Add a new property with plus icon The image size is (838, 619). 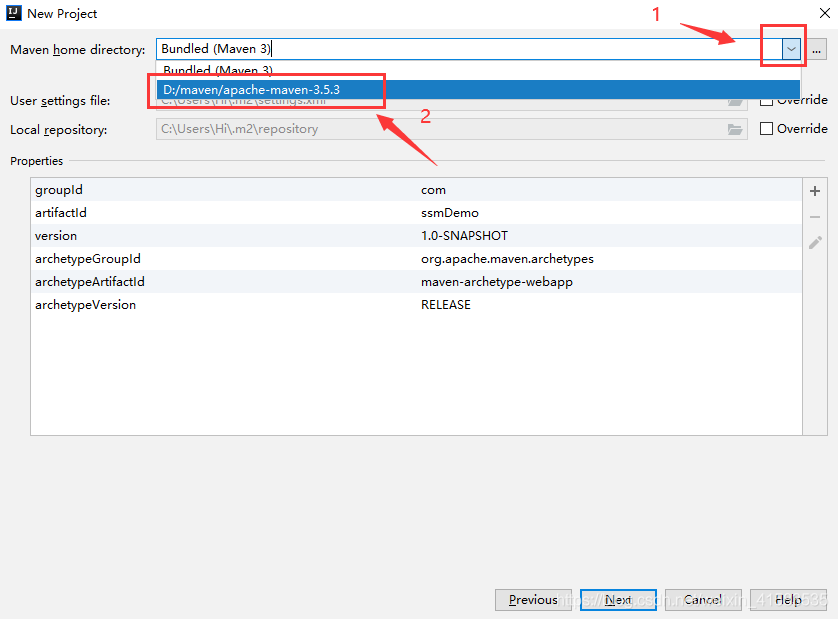click(x=815, y=191)
